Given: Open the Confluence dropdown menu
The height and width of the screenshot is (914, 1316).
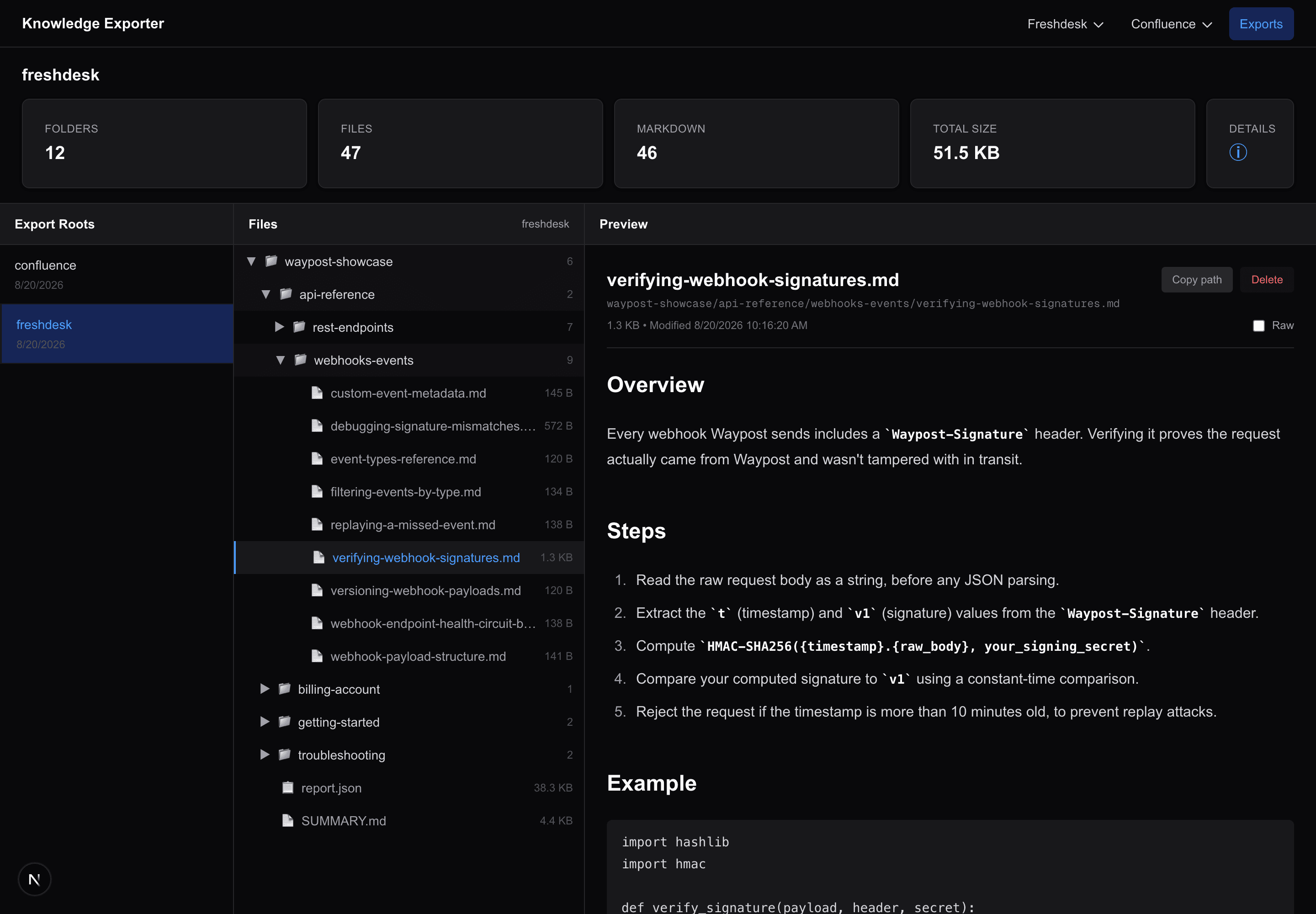Looking at the screenshot, I should click(1171, 24).
